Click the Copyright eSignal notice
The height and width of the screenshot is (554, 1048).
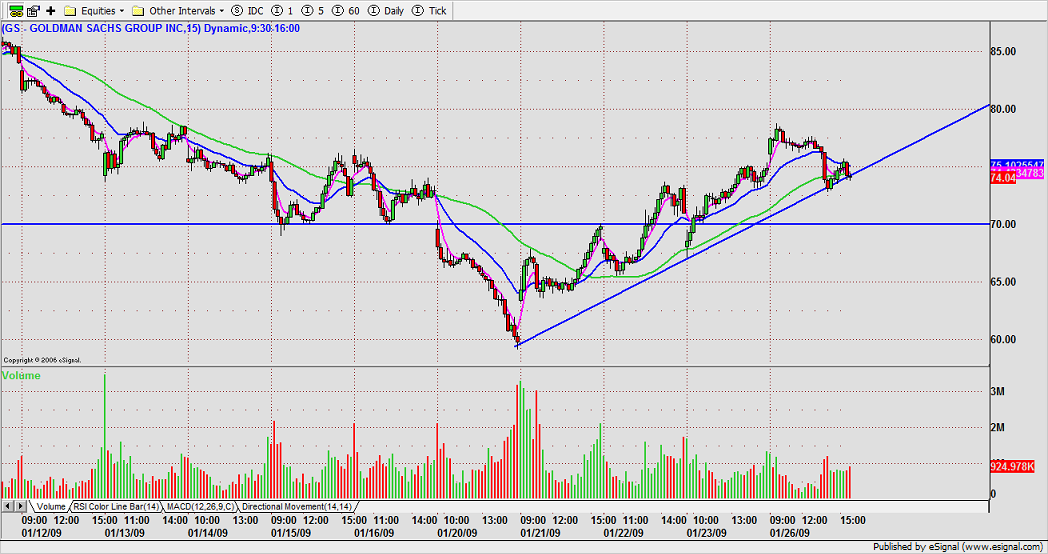pos(42,360)
